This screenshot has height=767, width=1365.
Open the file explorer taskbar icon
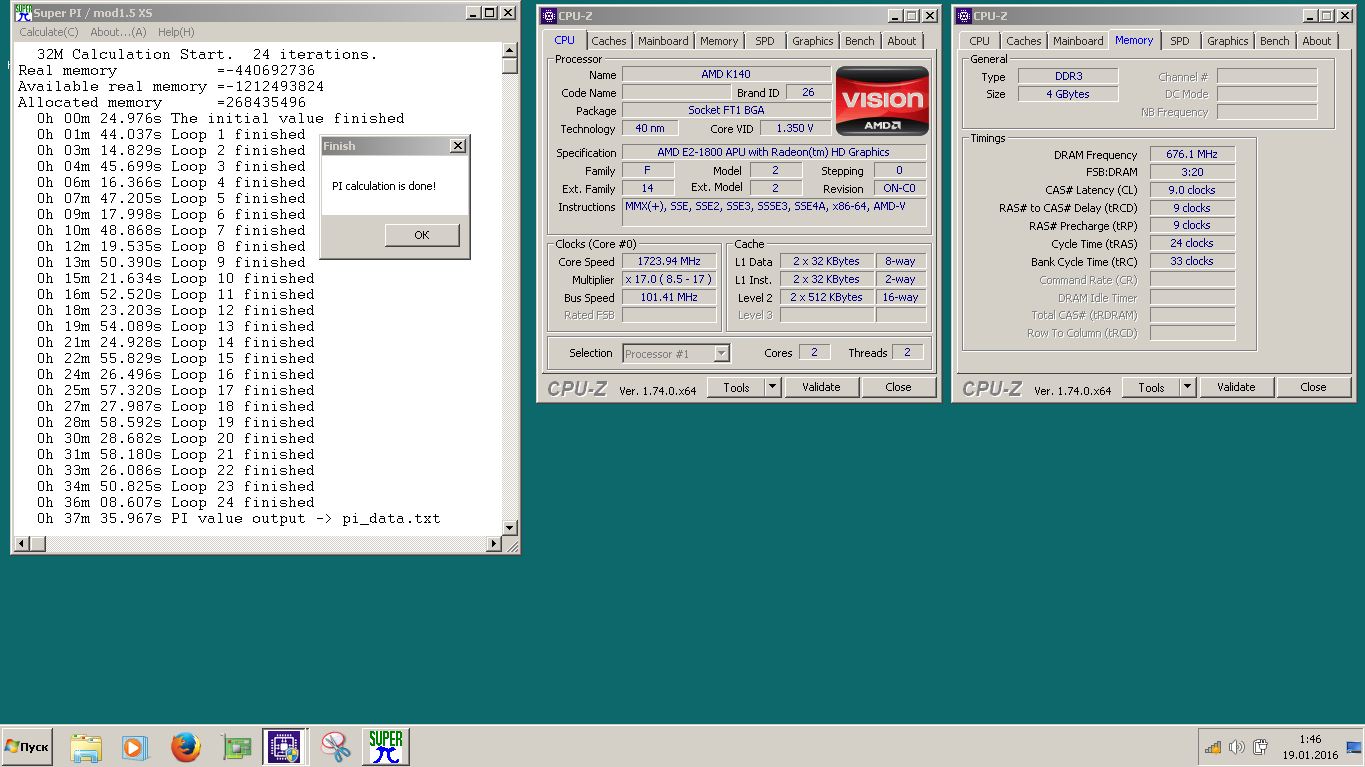pyautogui.click(x=86, y=747)
